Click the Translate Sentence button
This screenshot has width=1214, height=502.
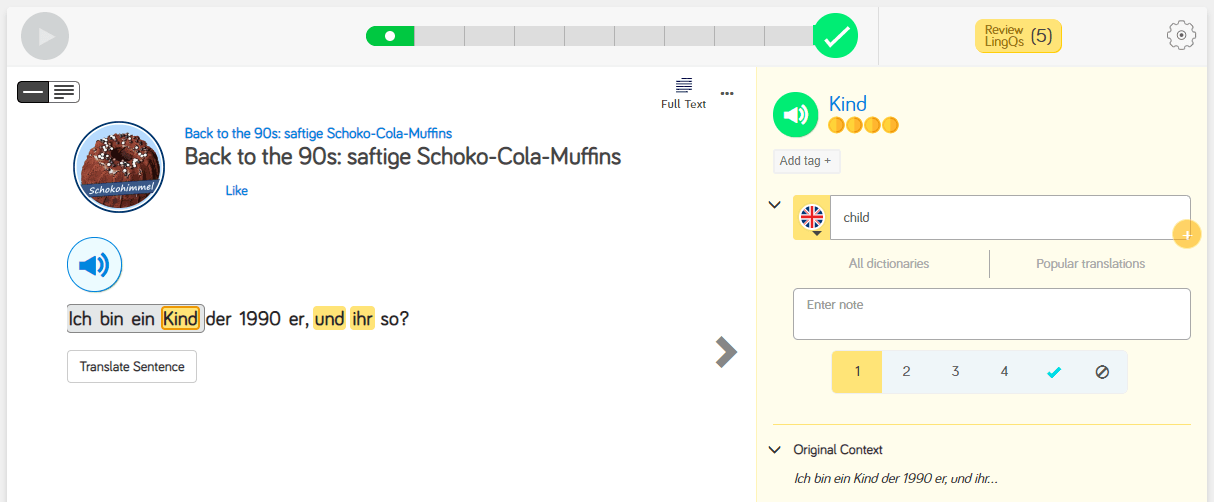[x=132, y=367]
